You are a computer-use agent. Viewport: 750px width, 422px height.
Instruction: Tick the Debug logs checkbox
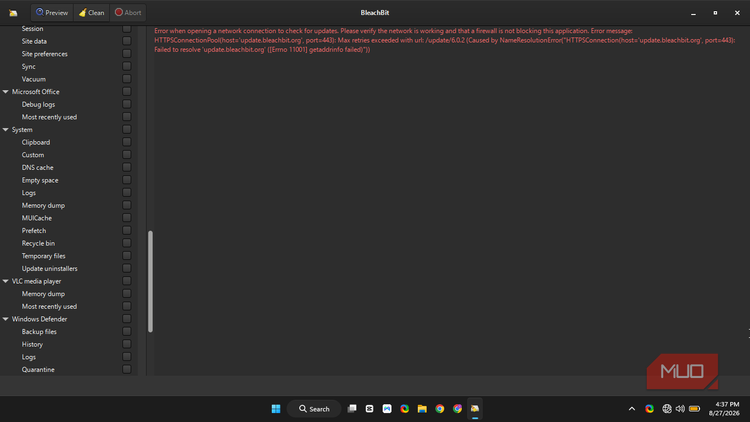pos(127,104)
